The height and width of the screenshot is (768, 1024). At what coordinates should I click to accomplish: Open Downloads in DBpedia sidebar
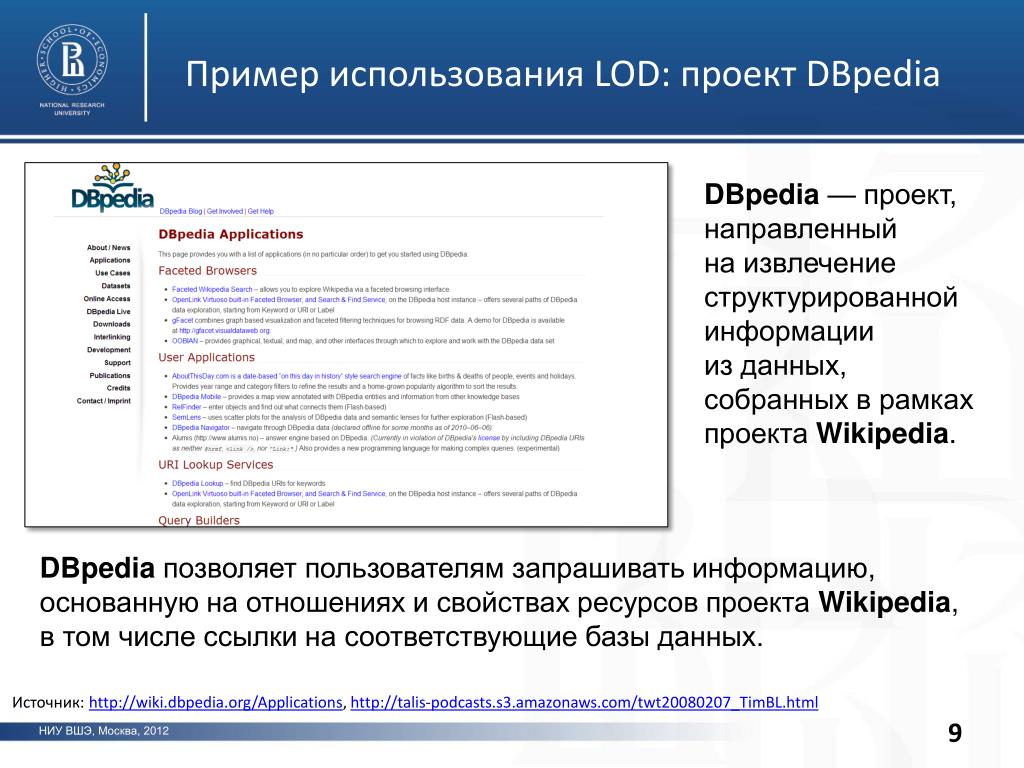pyautogui.click(x=112, y=324)
